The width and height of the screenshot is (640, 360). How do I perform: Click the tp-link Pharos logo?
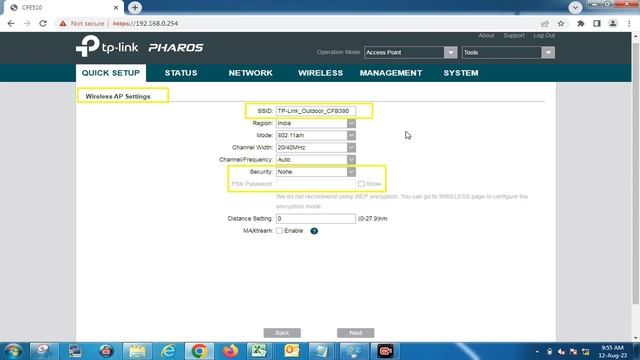(140, 47)
